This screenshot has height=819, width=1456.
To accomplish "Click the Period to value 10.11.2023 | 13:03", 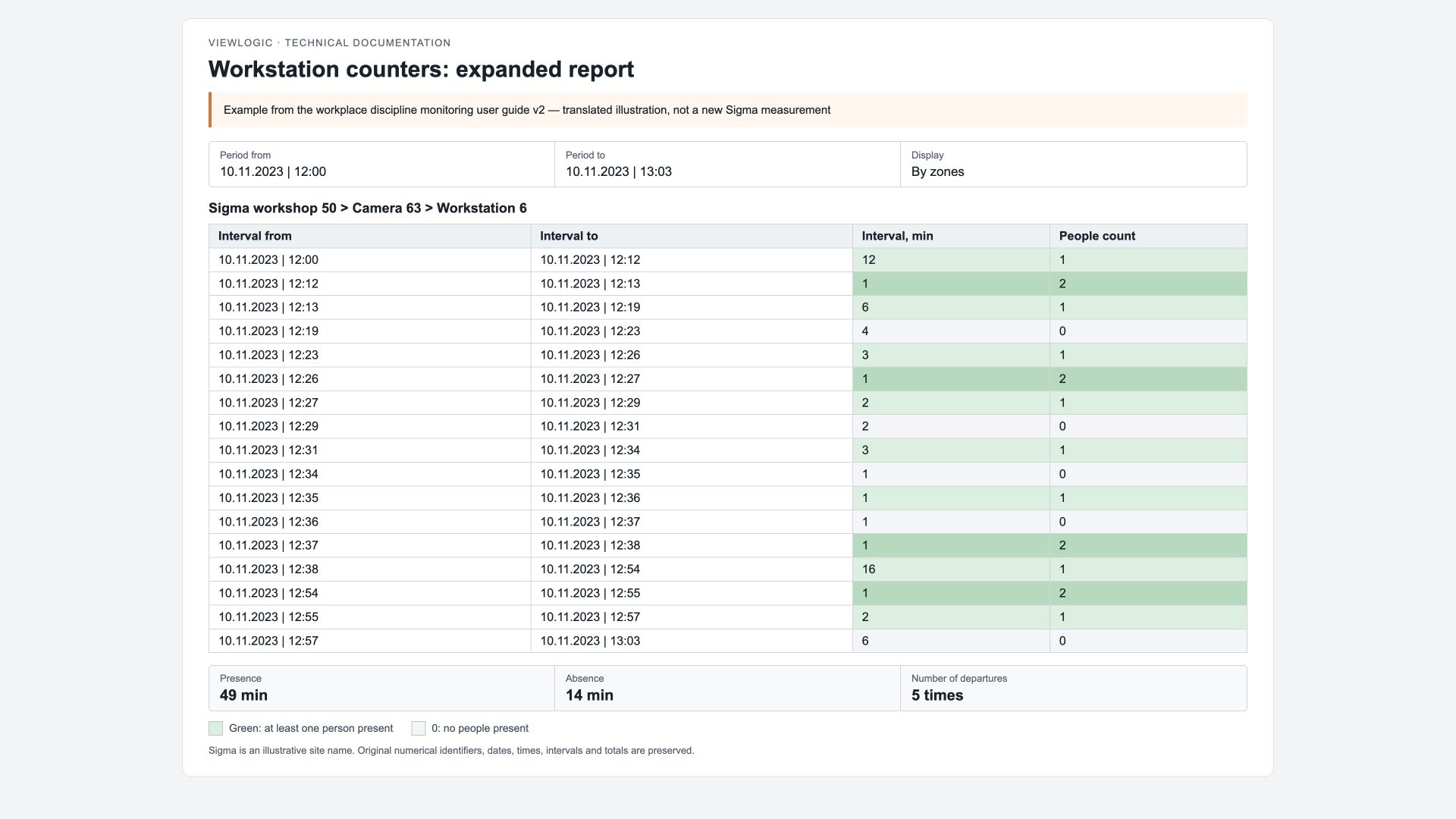I will coord(619,172).
